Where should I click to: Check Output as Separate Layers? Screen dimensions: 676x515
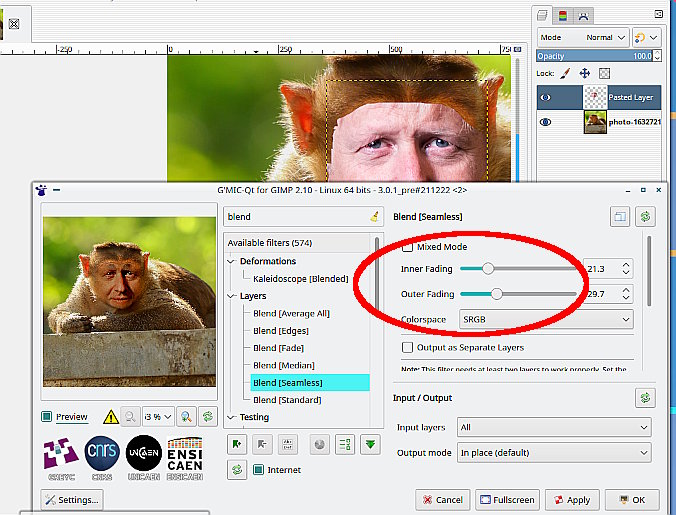[407, 347]
